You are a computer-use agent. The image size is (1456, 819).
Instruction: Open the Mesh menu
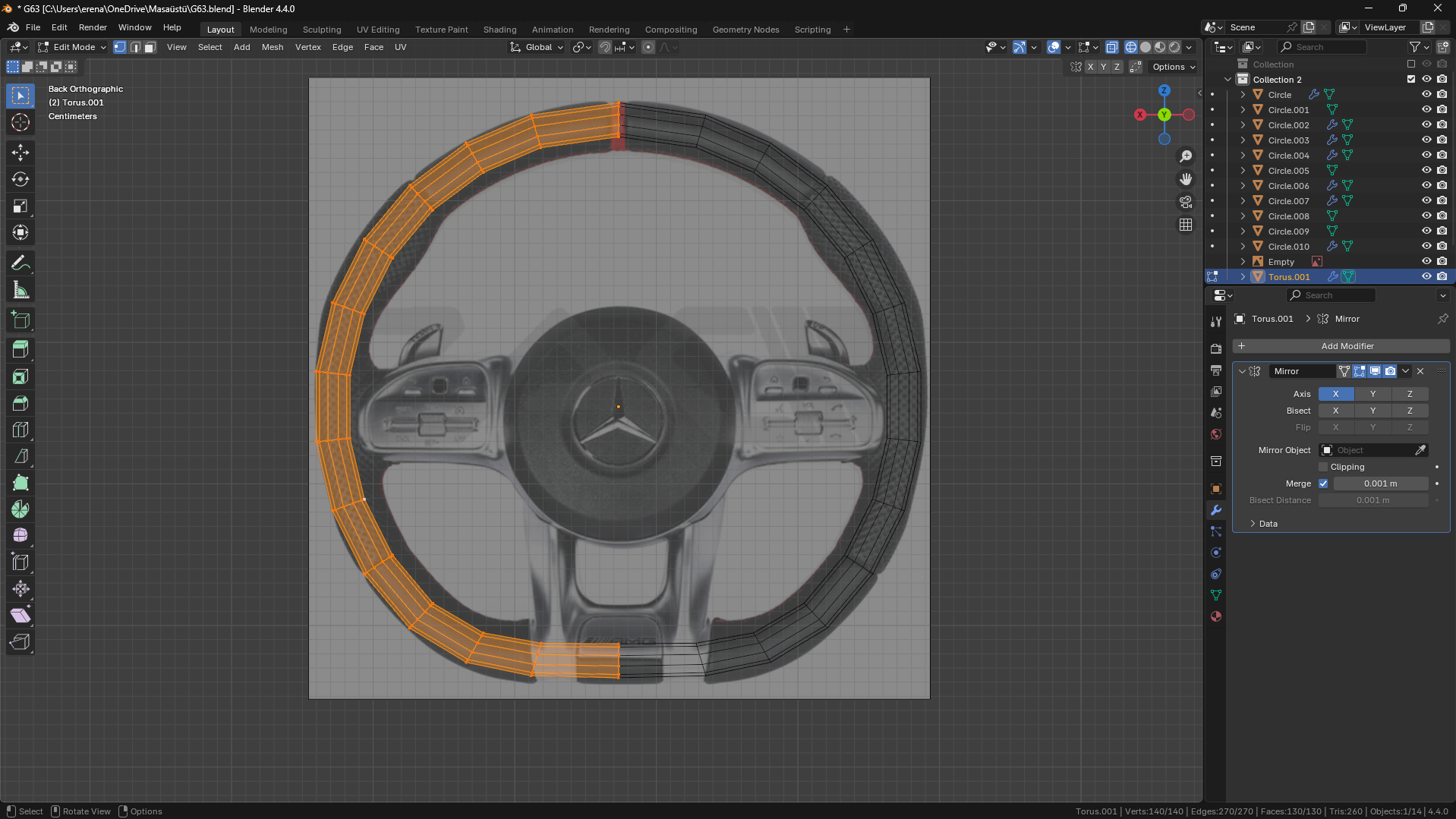(x=272, y=47)
